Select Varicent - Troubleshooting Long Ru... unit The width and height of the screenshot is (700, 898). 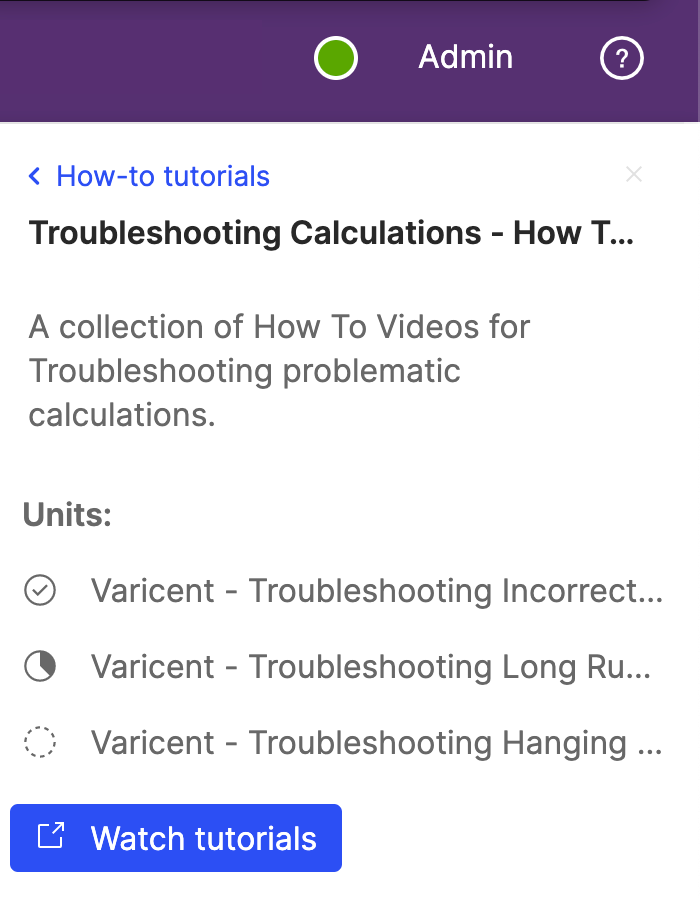(x=370, y=667)
